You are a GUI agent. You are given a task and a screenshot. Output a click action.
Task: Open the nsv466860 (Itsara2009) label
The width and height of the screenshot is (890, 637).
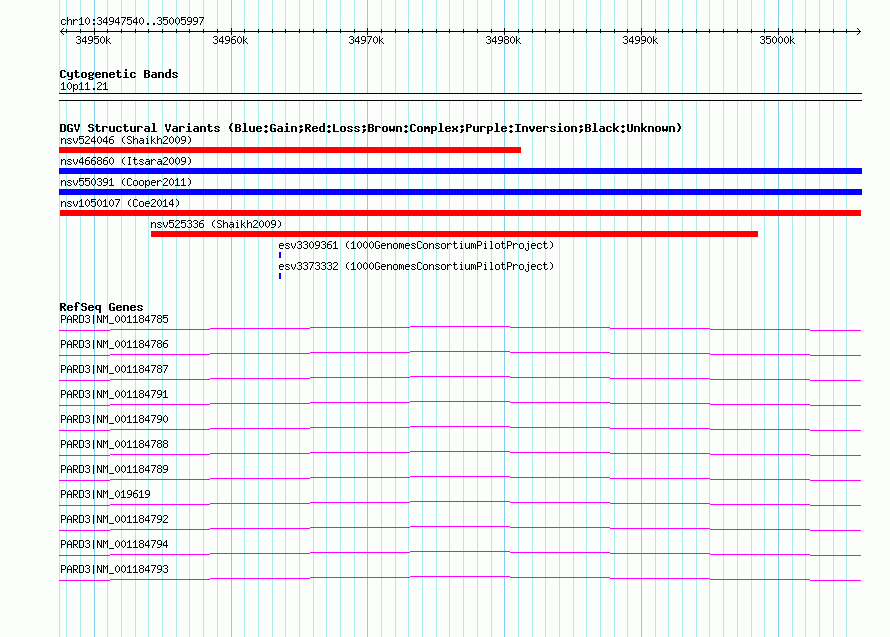(126, 161)
